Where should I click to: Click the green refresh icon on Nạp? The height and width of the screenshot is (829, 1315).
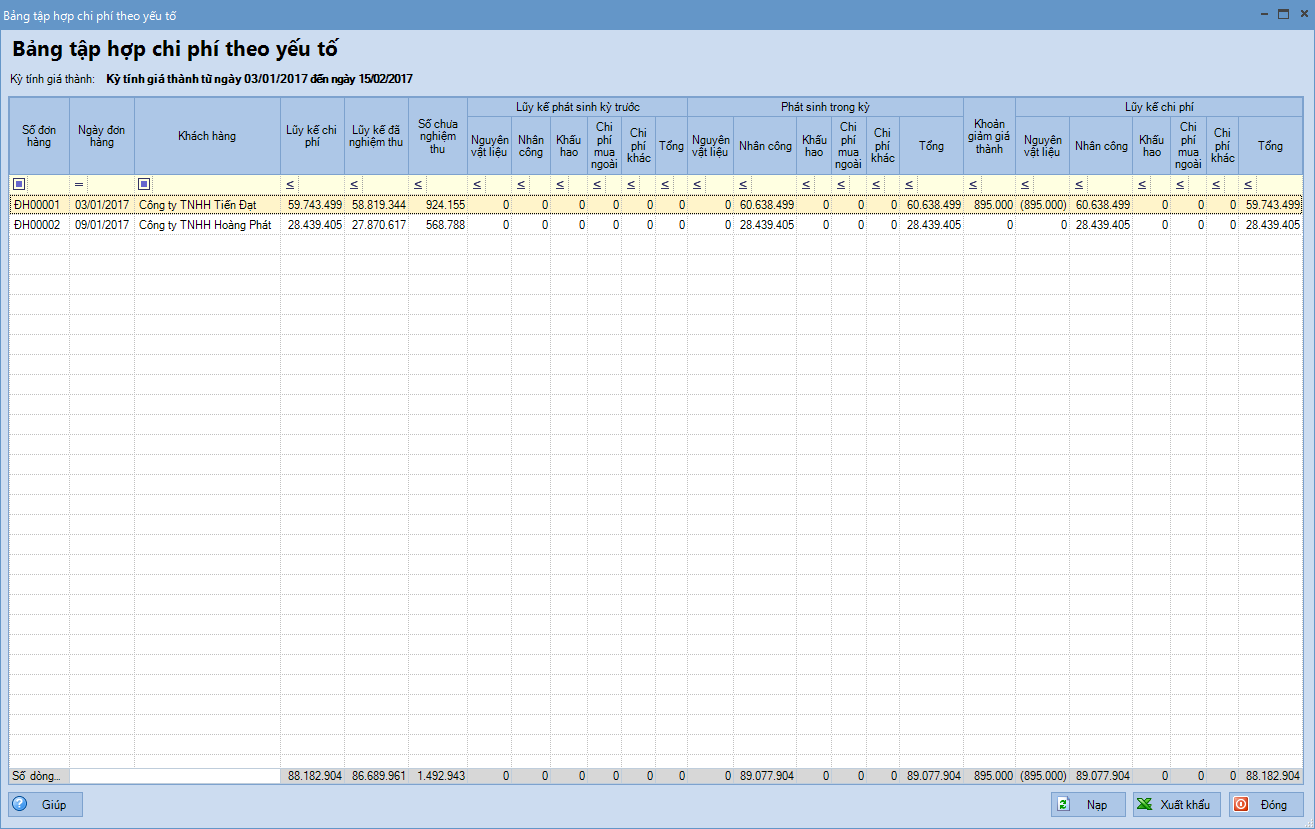[1064, 805]
